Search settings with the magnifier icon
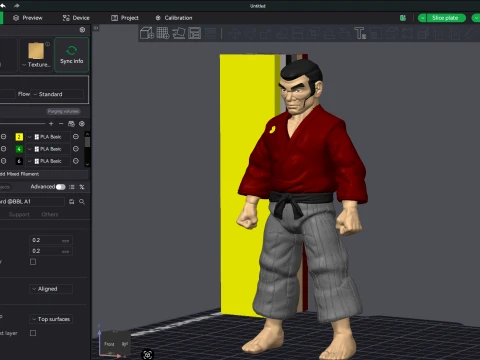The height and width of the screenshot is (360, 480). tap(82, 202)
